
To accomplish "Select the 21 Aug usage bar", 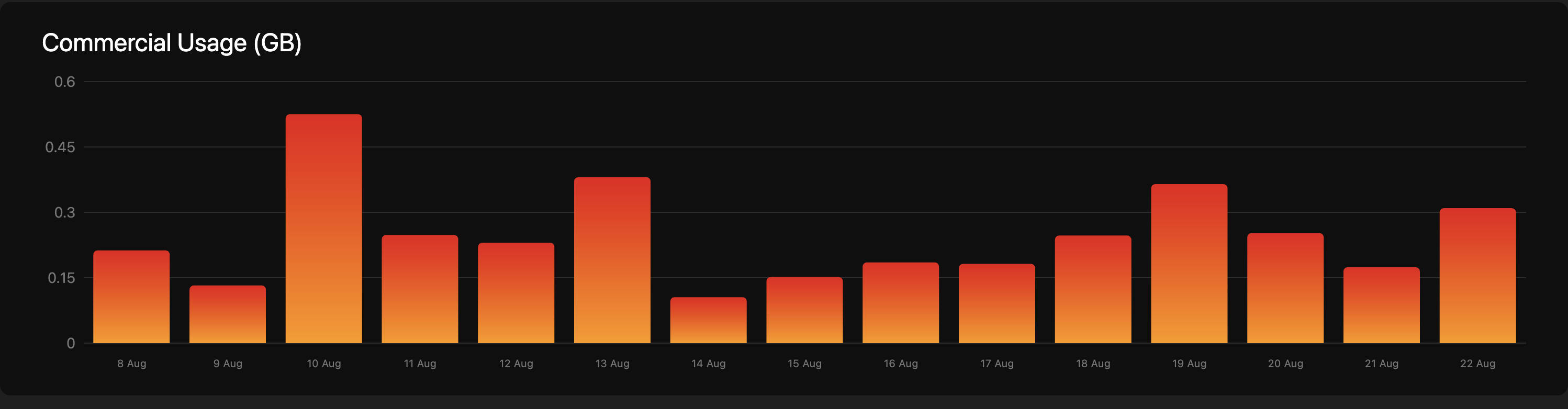I will [1382, 305].
